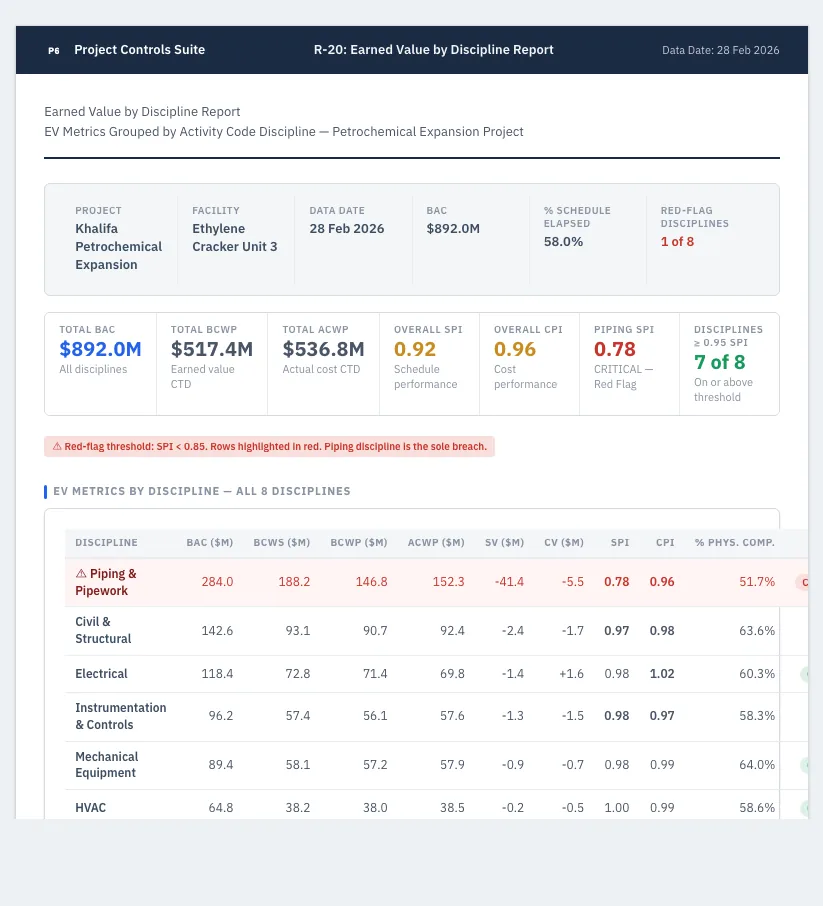Select the Mechanical Equipment row

click(436, 765)
